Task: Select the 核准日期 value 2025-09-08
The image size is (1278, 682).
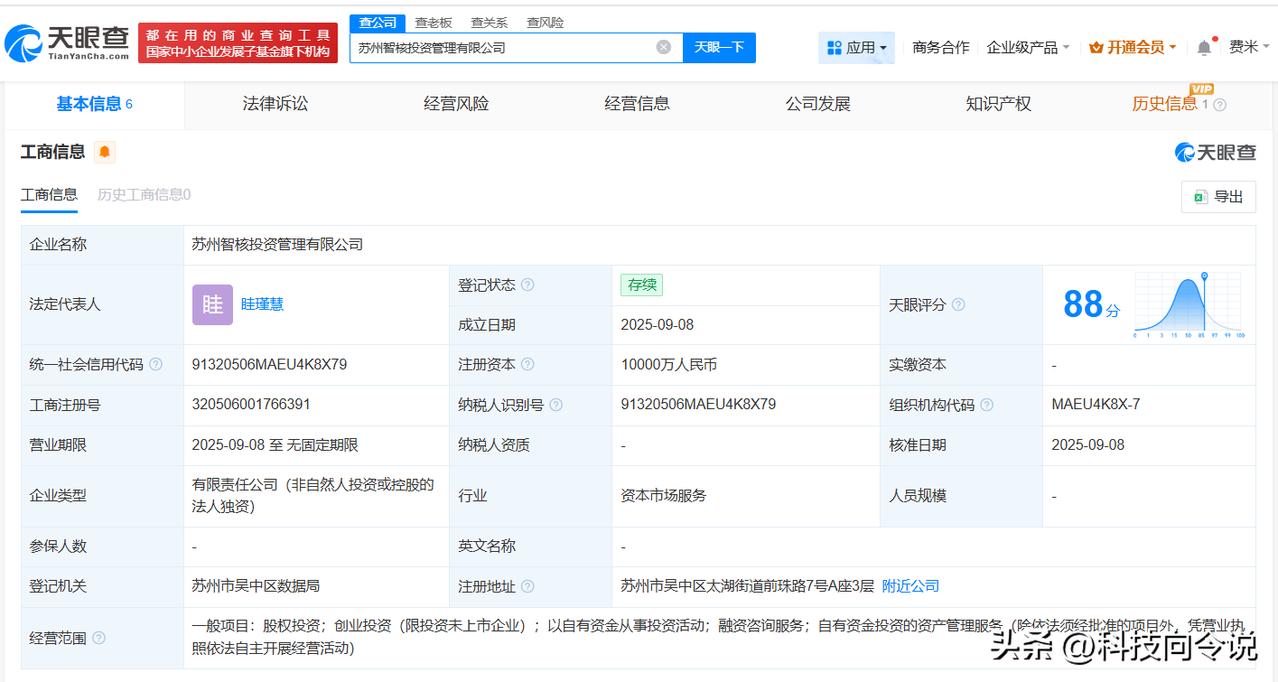Action: tap(1088, 445)
